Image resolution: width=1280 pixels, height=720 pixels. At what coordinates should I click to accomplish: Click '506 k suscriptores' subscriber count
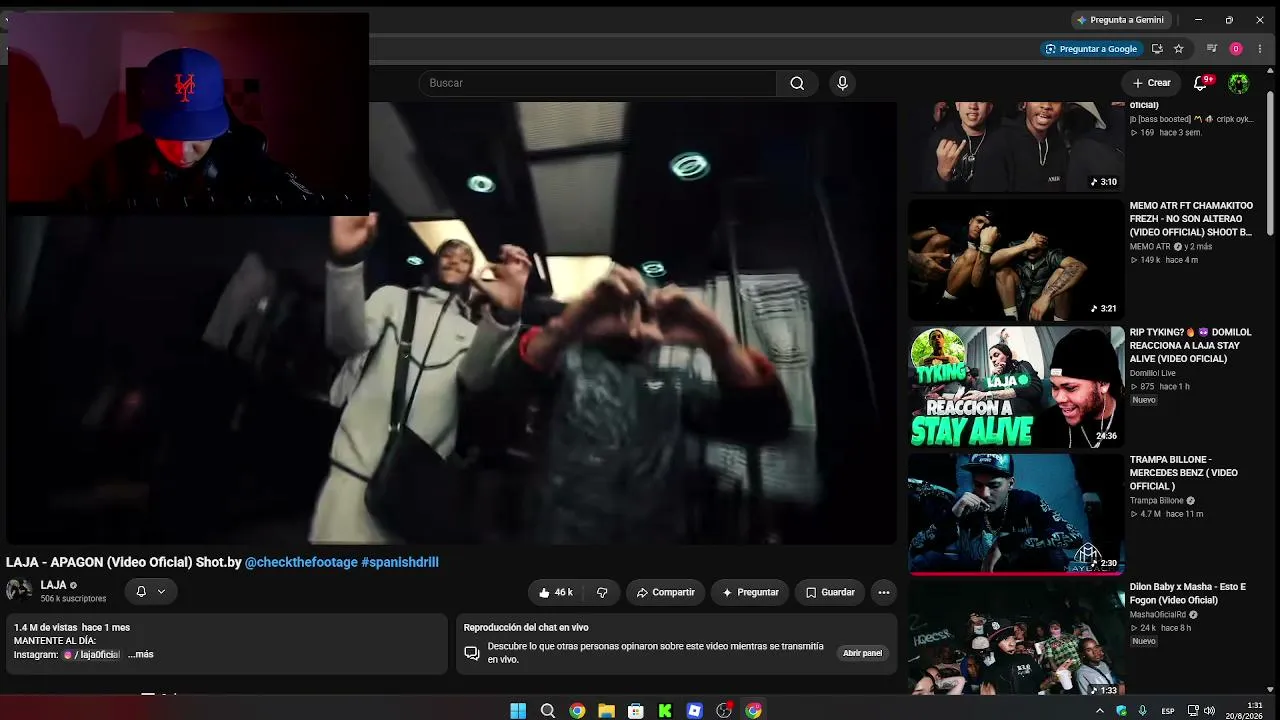click(x=73, y=599)
